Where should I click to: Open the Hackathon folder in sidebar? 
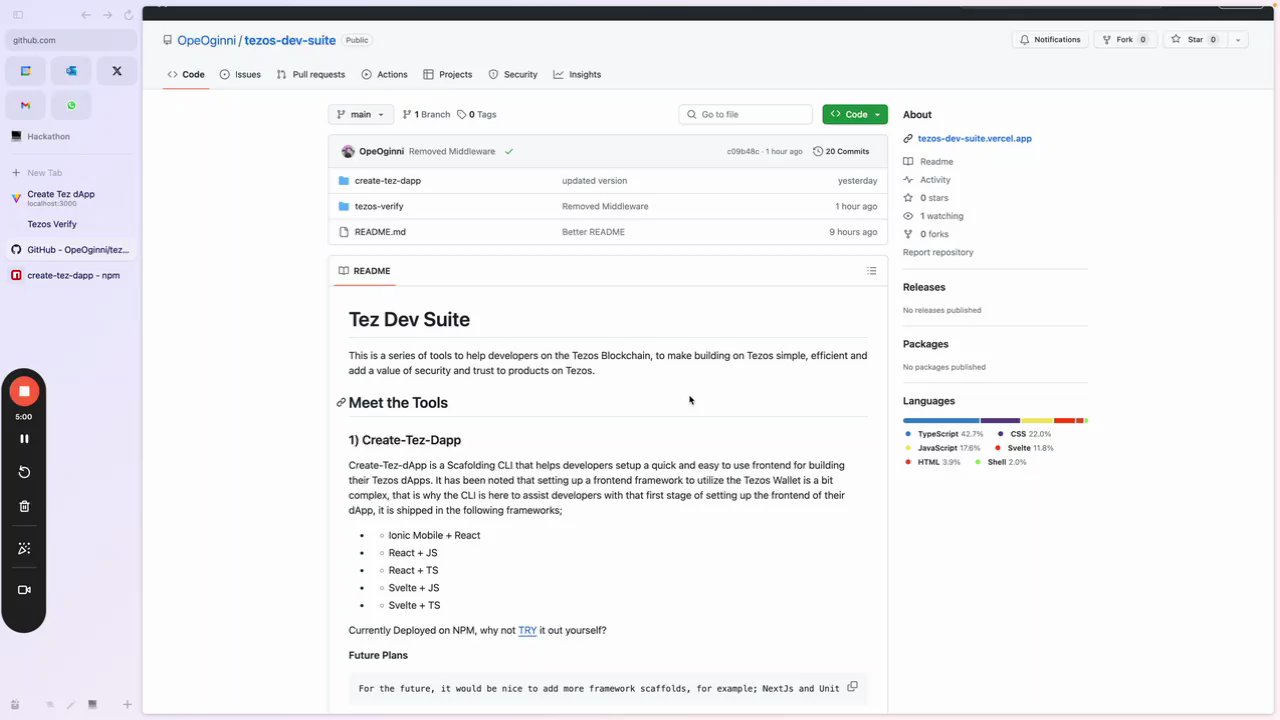(x=71, y=136)
